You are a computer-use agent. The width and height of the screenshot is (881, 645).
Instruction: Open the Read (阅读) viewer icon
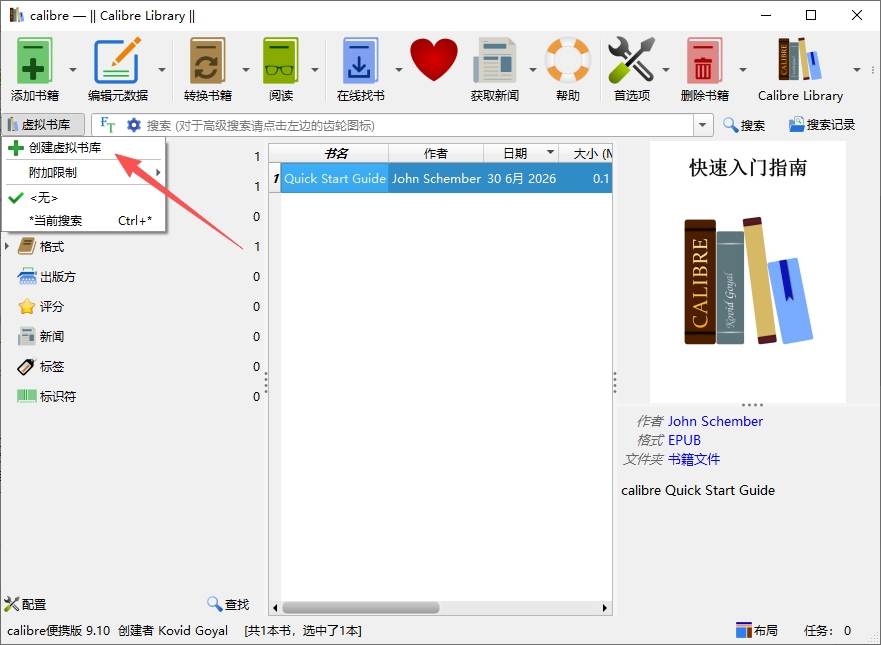click(280, 61)
